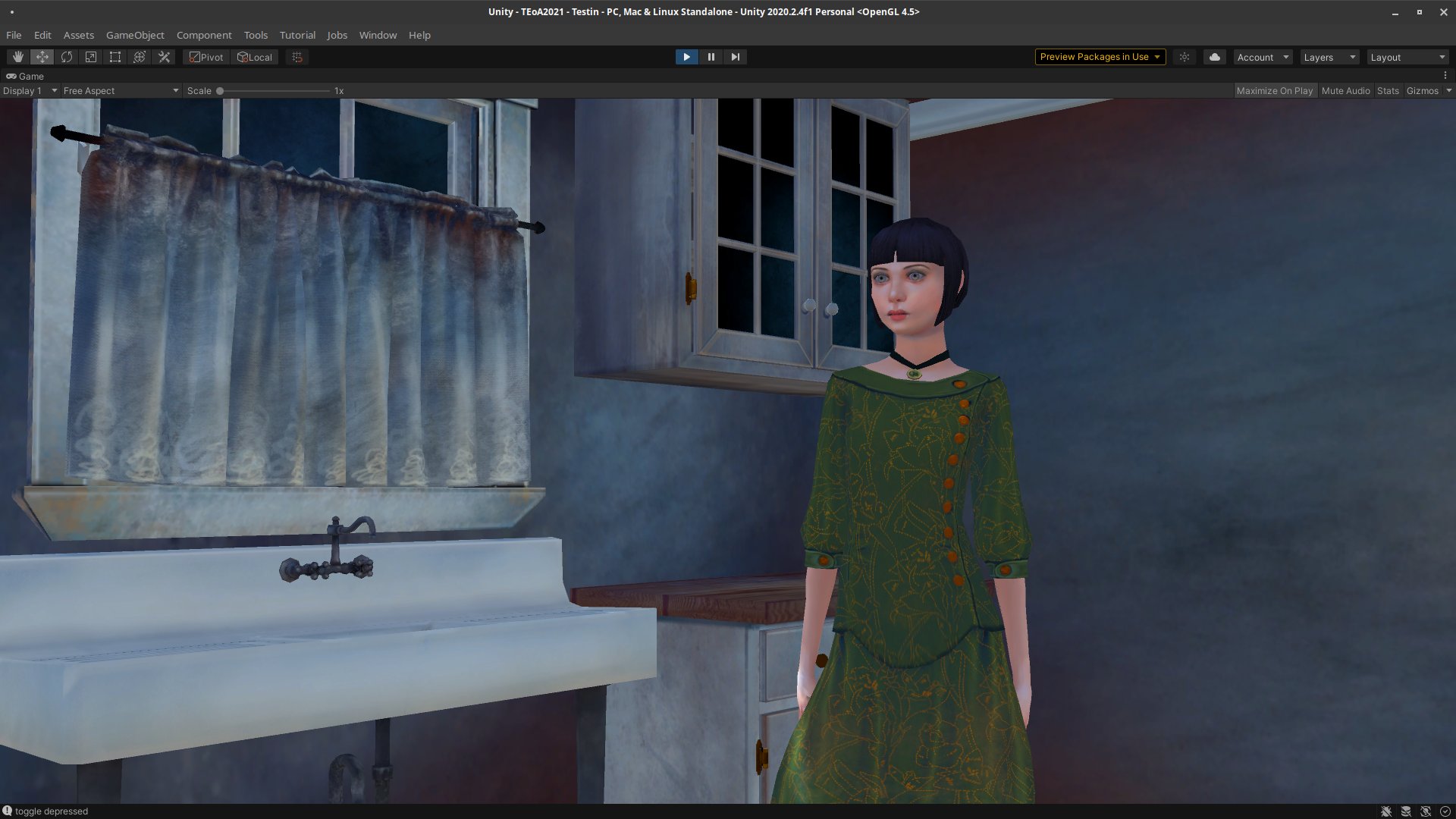Click the Pause button
1456x819 pixels.
click(711, 57)
